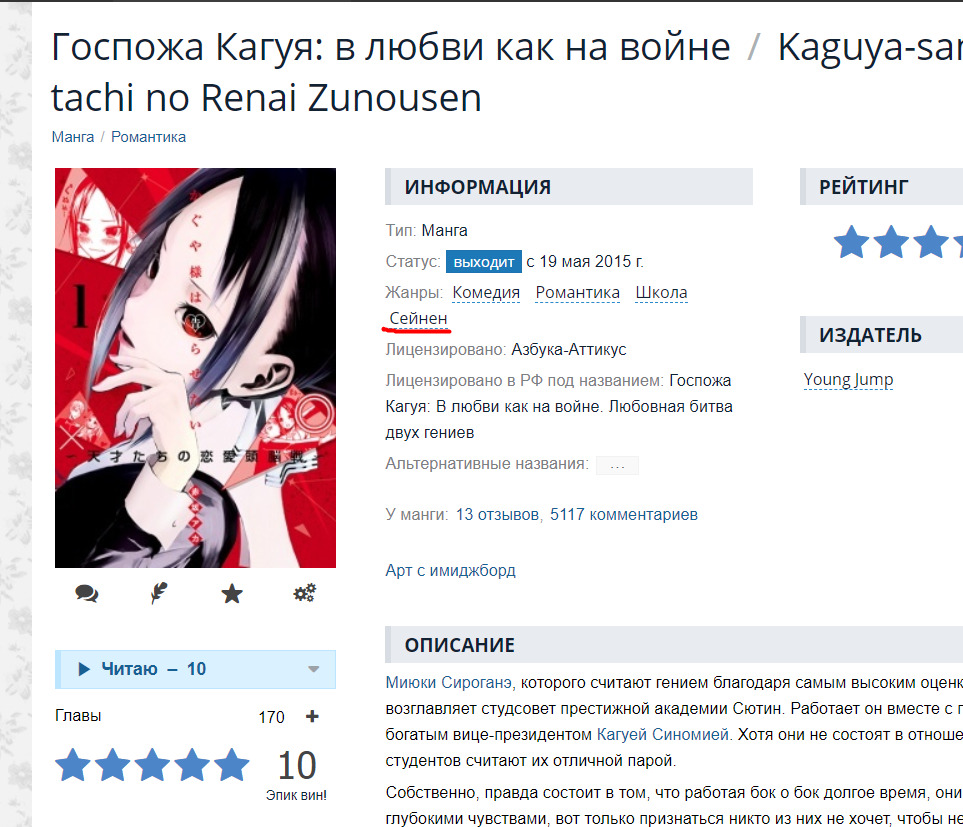
Task: Open the gears settings icon below cover
Action: (x=305, y=593)
